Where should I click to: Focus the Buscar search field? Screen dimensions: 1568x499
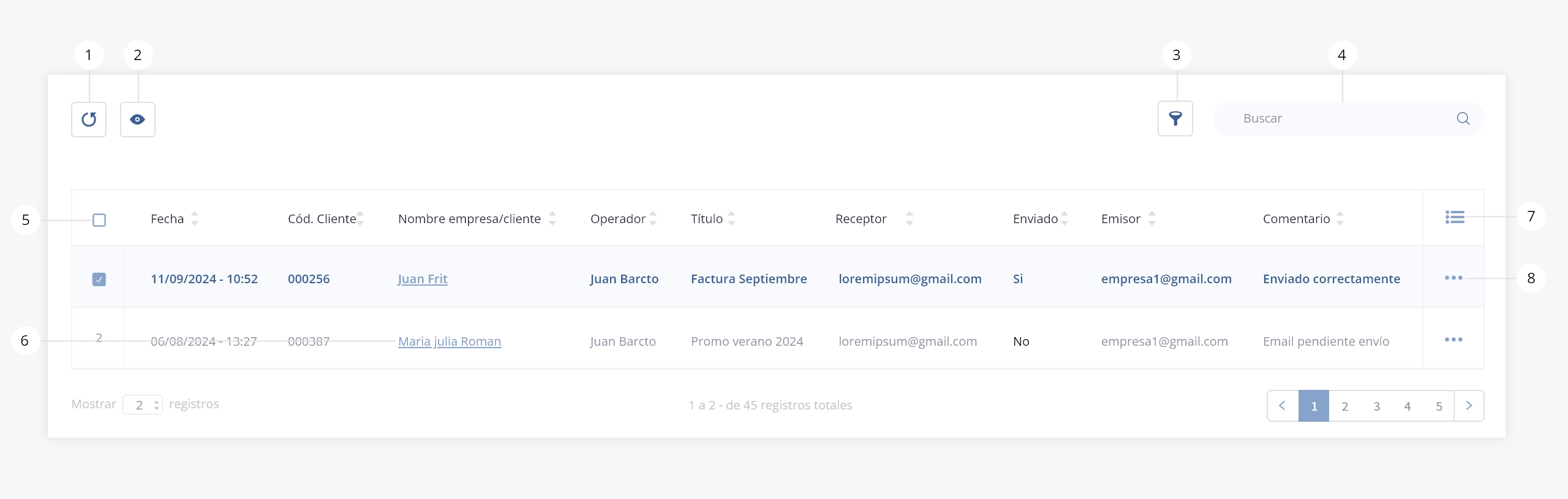point(1335,118)
